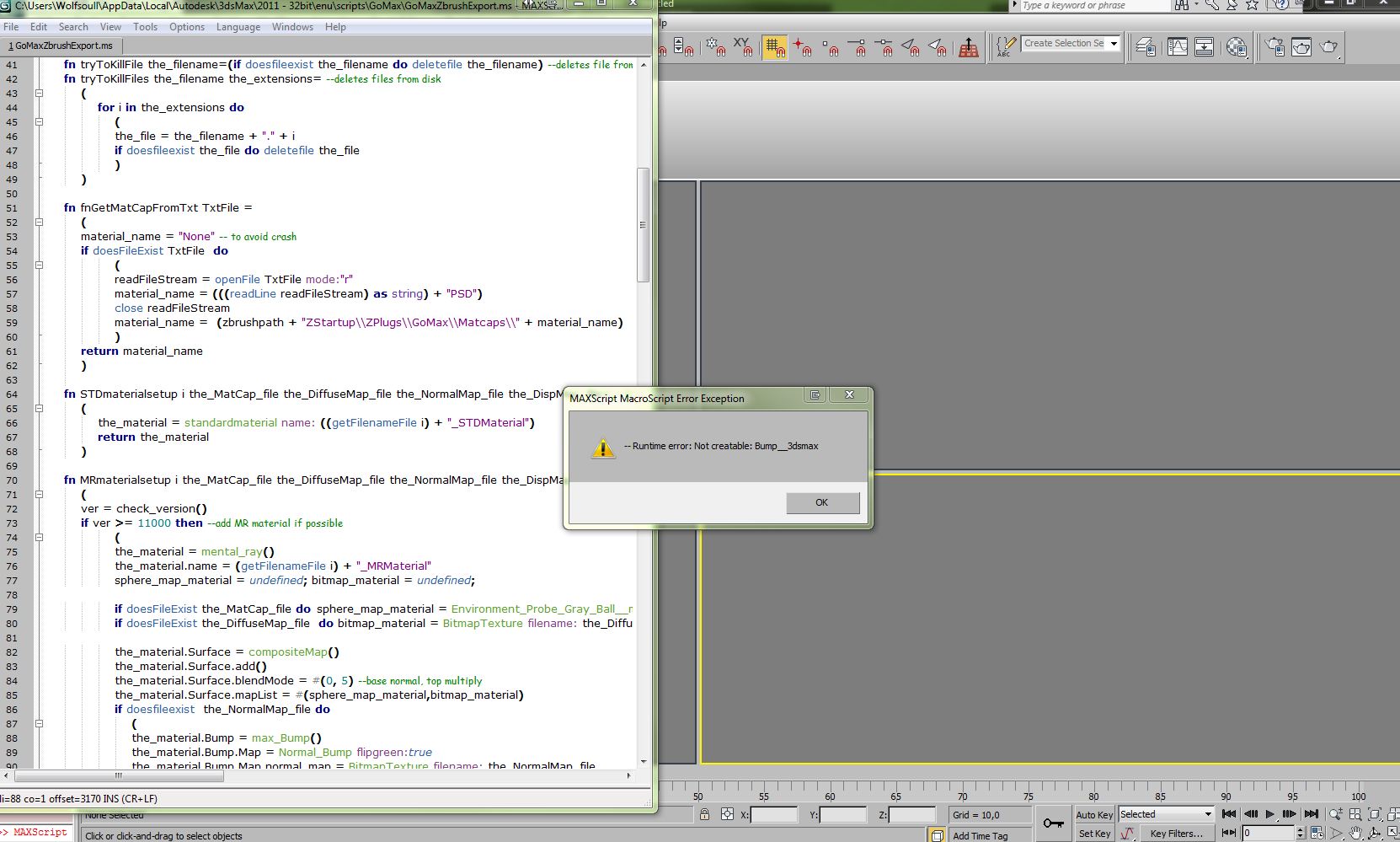
Task: Toggle the selection lock padlock
Action: pyautogui.click(x=704, y=814)
